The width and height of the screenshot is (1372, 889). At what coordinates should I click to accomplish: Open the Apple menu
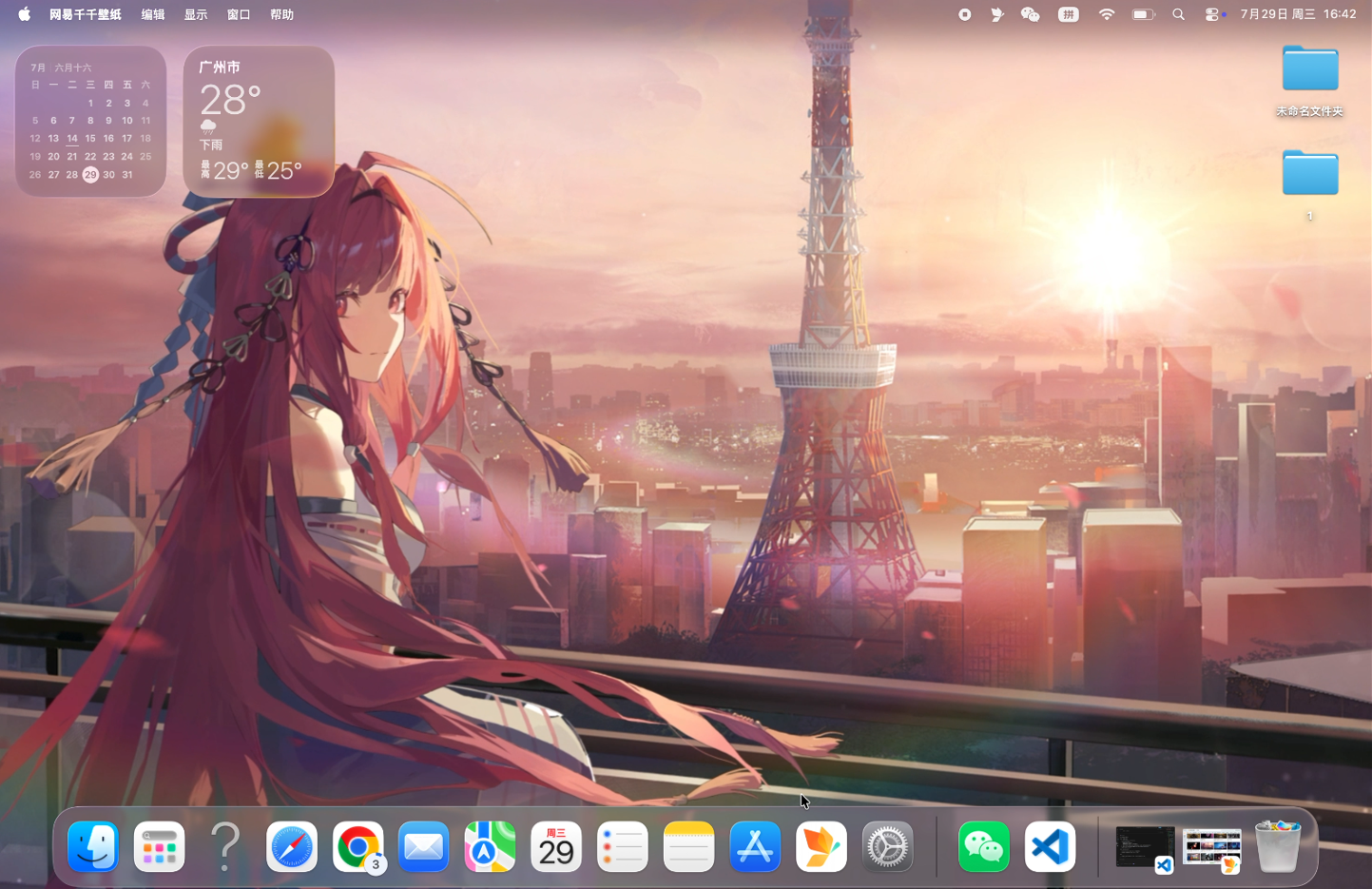point(24,14)
